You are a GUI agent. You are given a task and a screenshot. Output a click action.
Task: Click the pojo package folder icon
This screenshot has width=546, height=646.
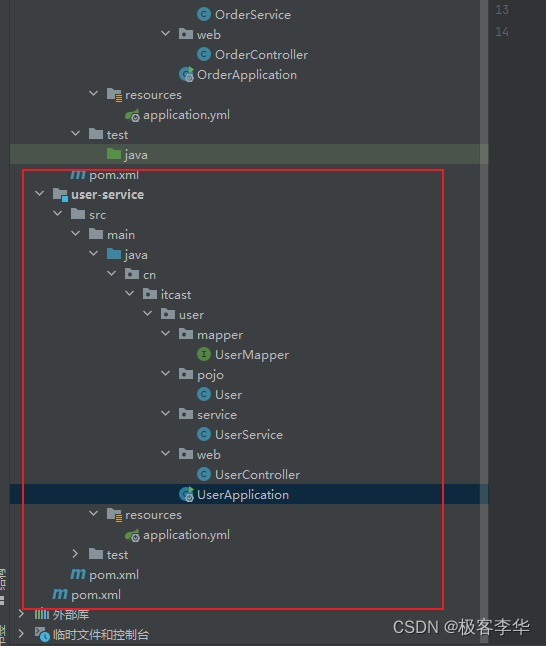click(x=186, y=374)
